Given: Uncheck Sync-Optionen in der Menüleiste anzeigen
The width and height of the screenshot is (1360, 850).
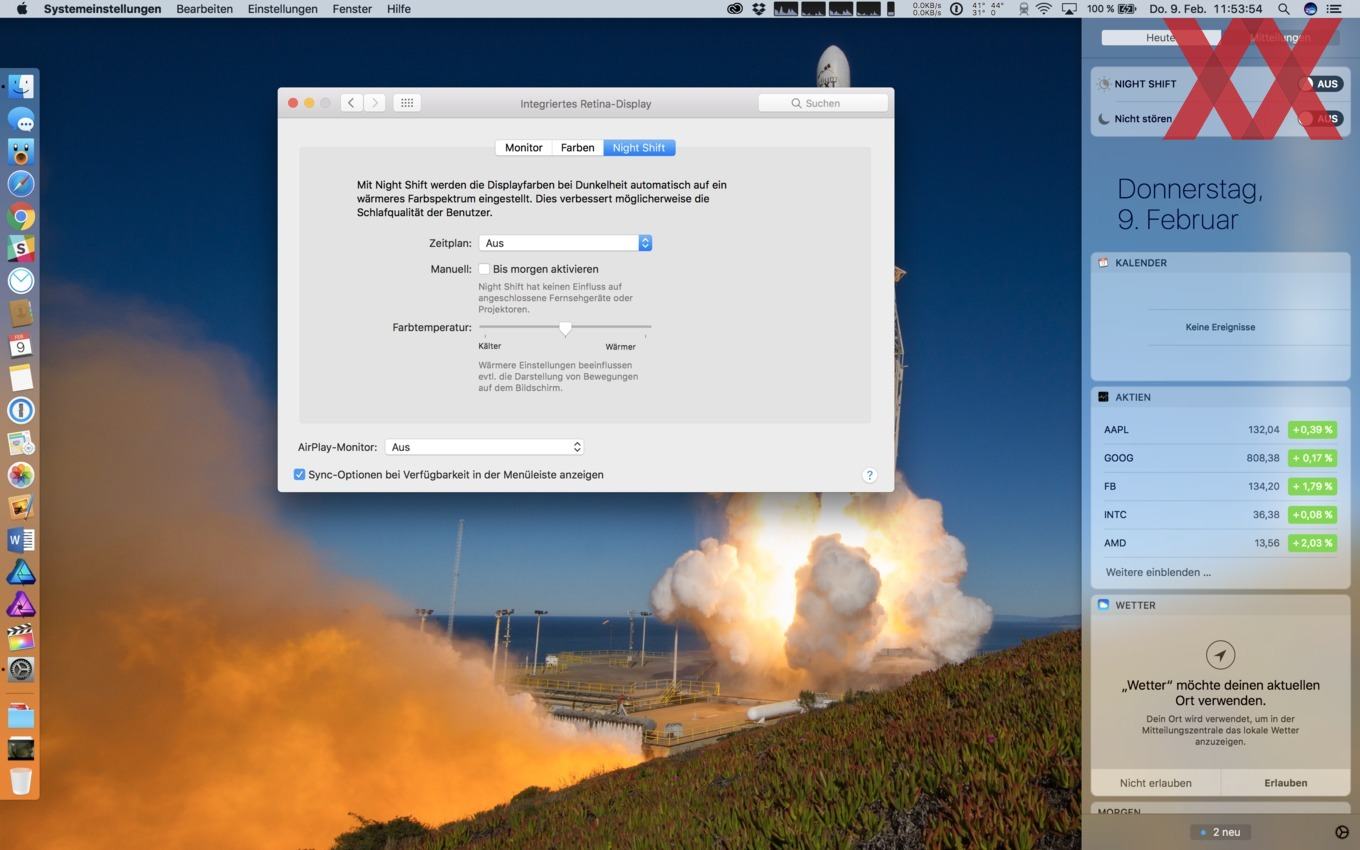Looking at the screenshot, I should (299, 475).
